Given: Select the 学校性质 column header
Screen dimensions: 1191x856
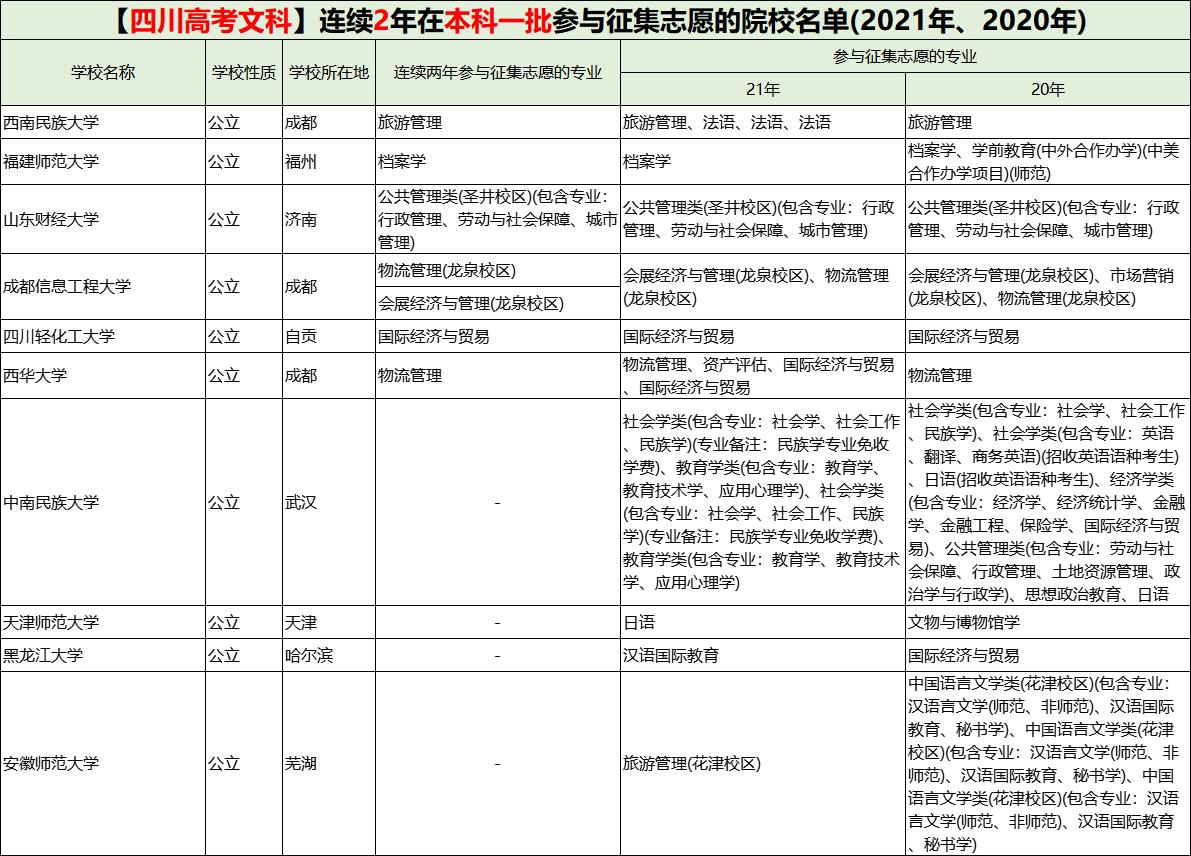Looking at the screenshot, I should click(x=243, y=72).
